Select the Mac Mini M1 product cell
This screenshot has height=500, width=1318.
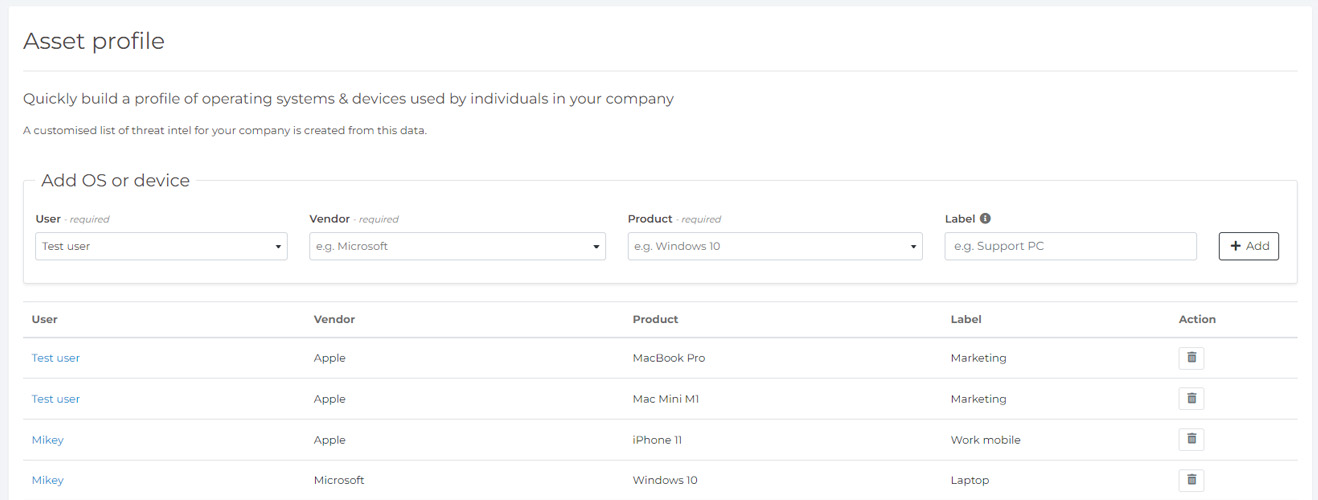[666, 399]
